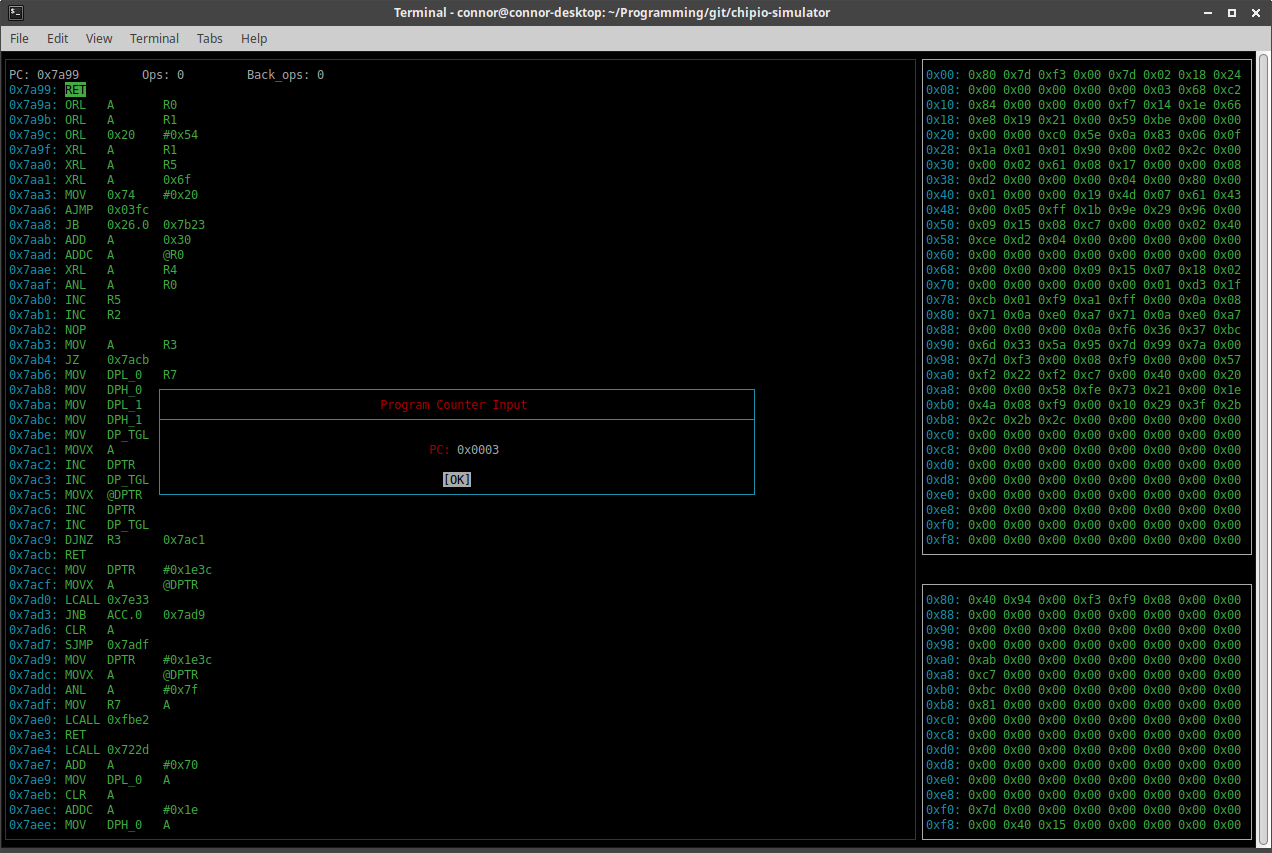Viewport: 1272px width, 853px height.
Task: Select the MOV DPTR #0x1e3c line at 0x7acc
Action: coord(111,570)
